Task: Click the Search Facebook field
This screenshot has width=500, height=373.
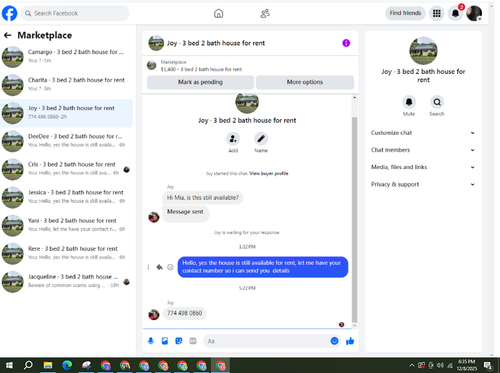Action: click(x=75, y=13)
